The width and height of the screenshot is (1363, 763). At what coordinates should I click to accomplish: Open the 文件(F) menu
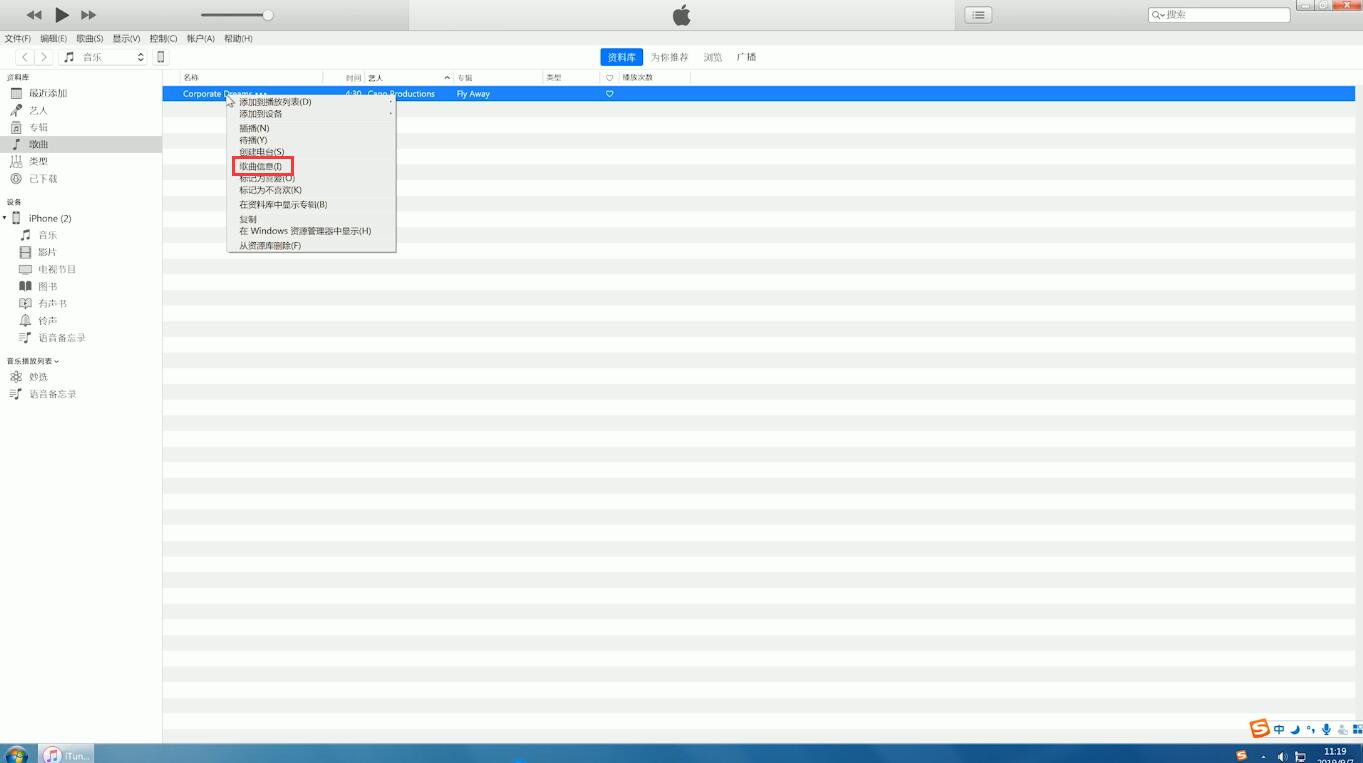click(17, 39)
